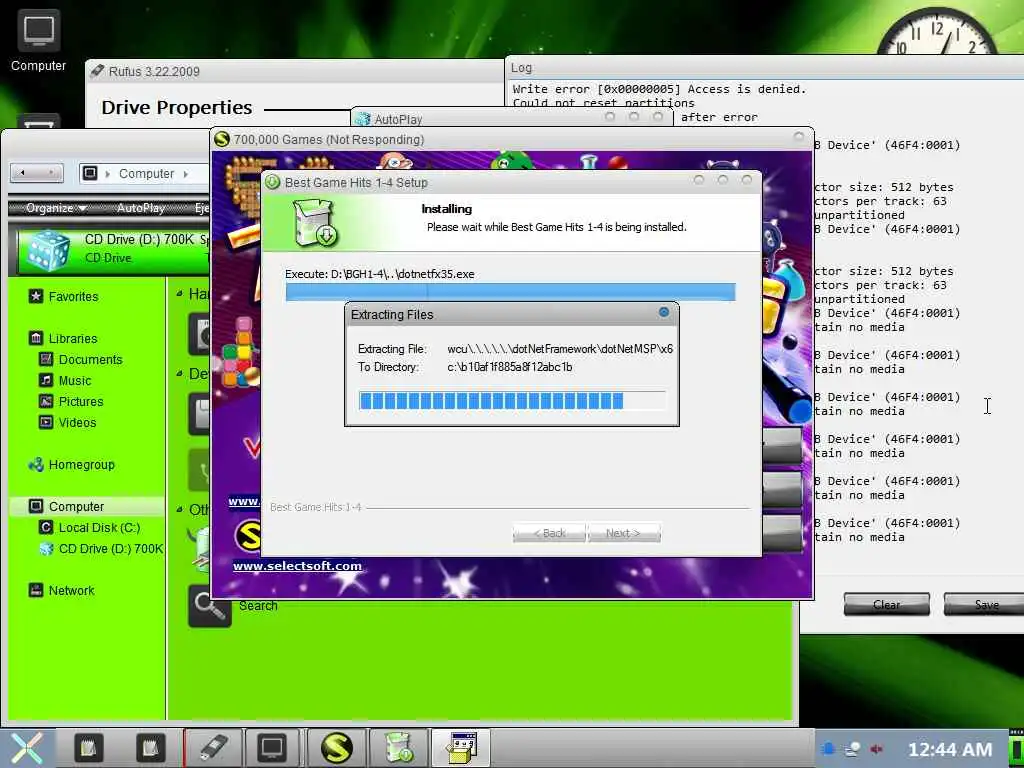The height and width of the screenshot is (768, 1024).
Task: Click the muted volume tray icon
Action: [x=876, y=749]
